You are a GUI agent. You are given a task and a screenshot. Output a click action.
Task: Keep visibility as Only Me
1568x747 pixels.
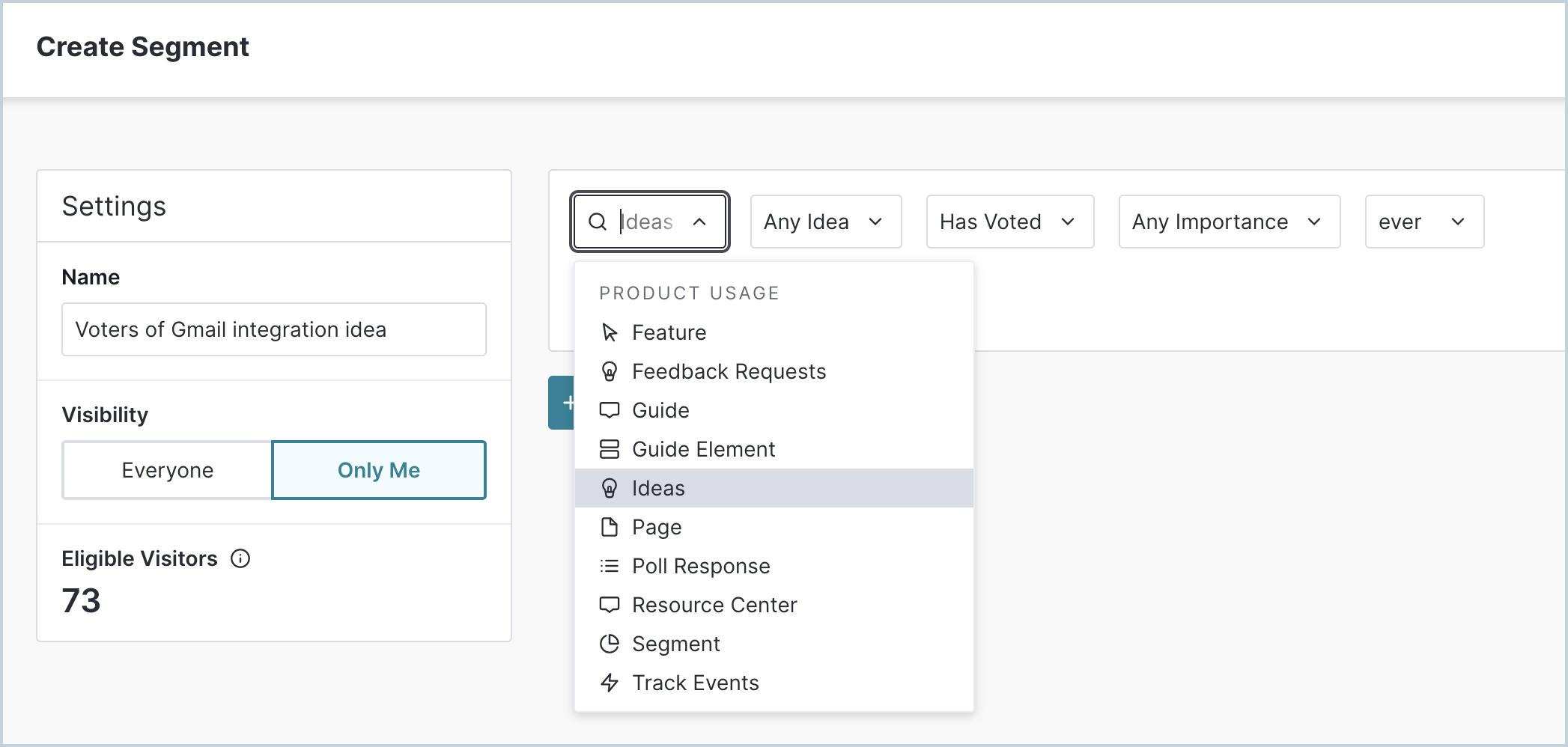click(x=378, y=470)
